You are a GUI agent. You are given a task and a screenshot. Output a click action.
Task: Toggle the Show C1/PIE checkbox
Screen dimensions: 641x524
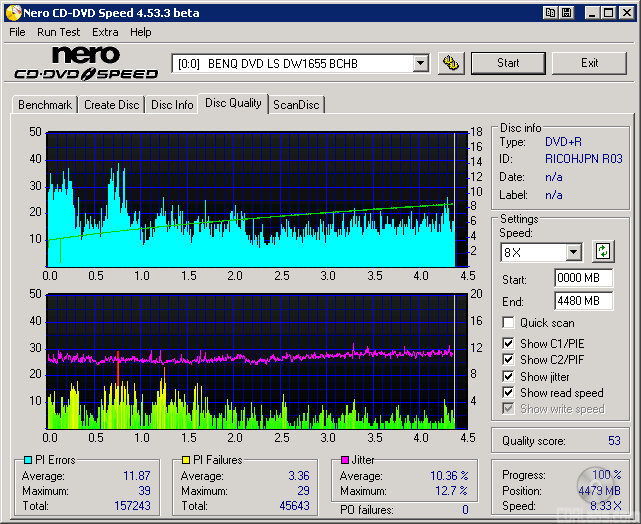(x=509, y=344)
